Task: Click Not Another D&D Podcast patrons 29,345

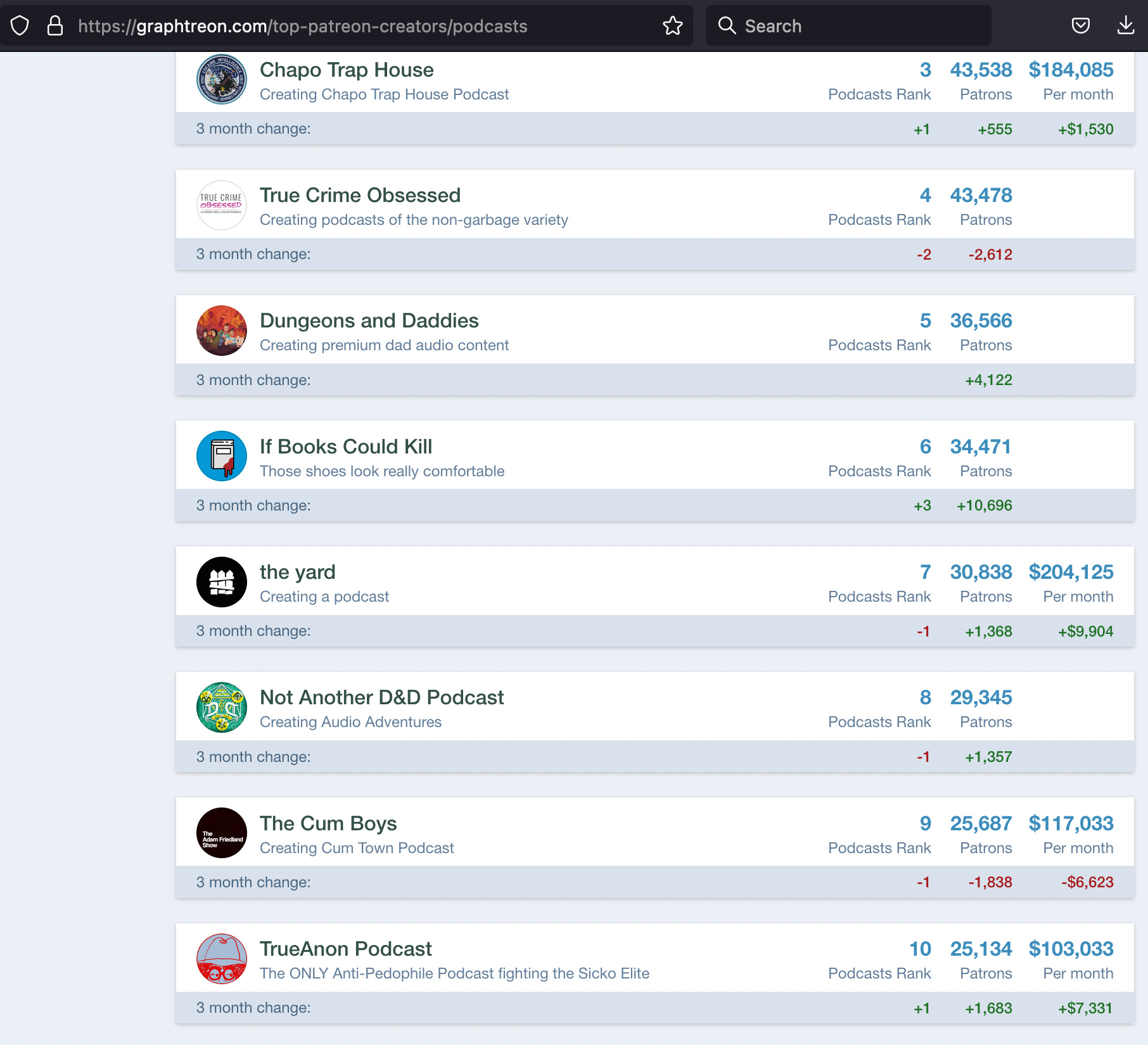Action: pos(981,697)
